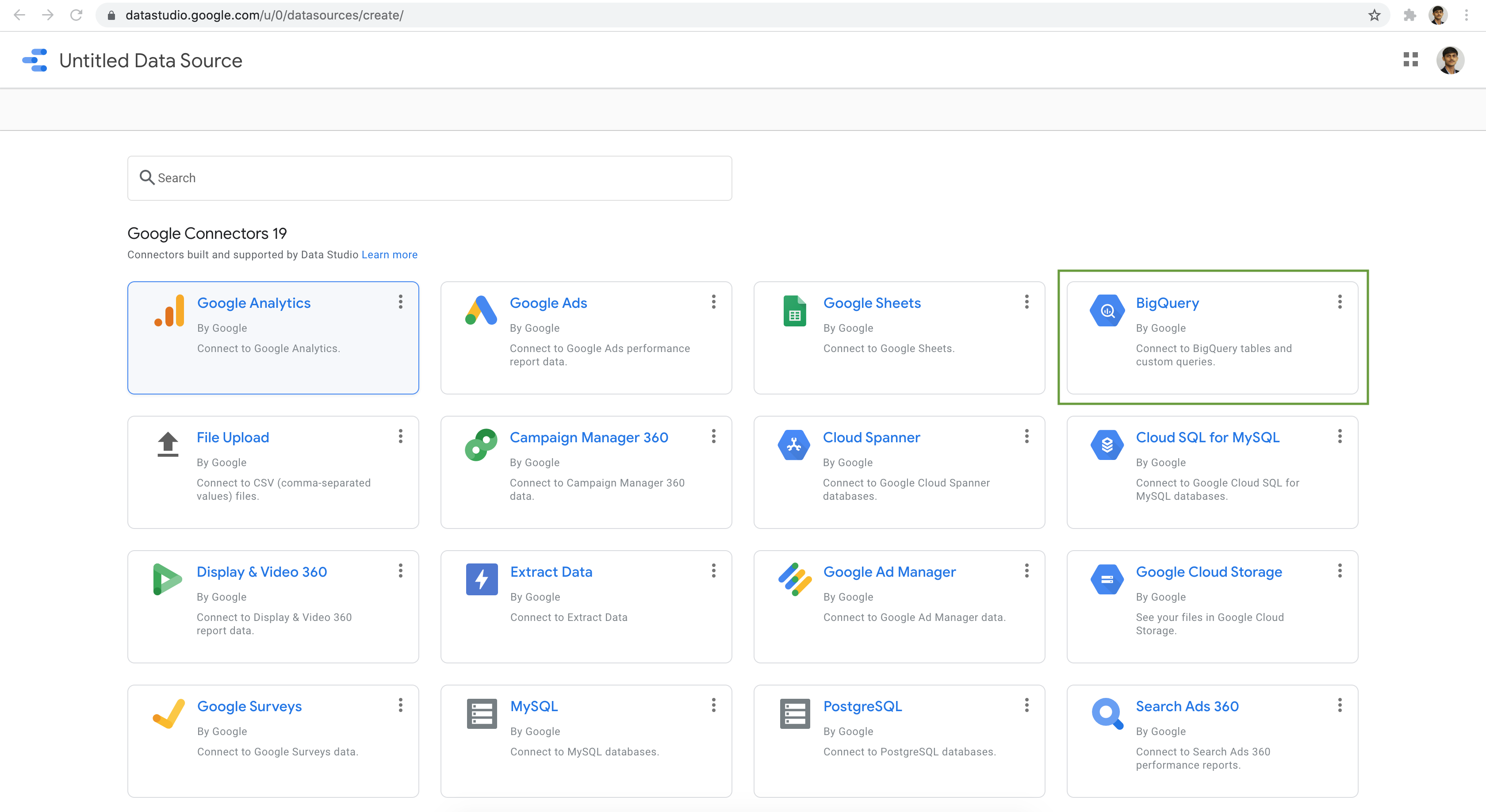Image resolution: width=1486 pixels, height=812 pixels.
Task: Click the Google Ads logo icon
Action: point(481,310)
